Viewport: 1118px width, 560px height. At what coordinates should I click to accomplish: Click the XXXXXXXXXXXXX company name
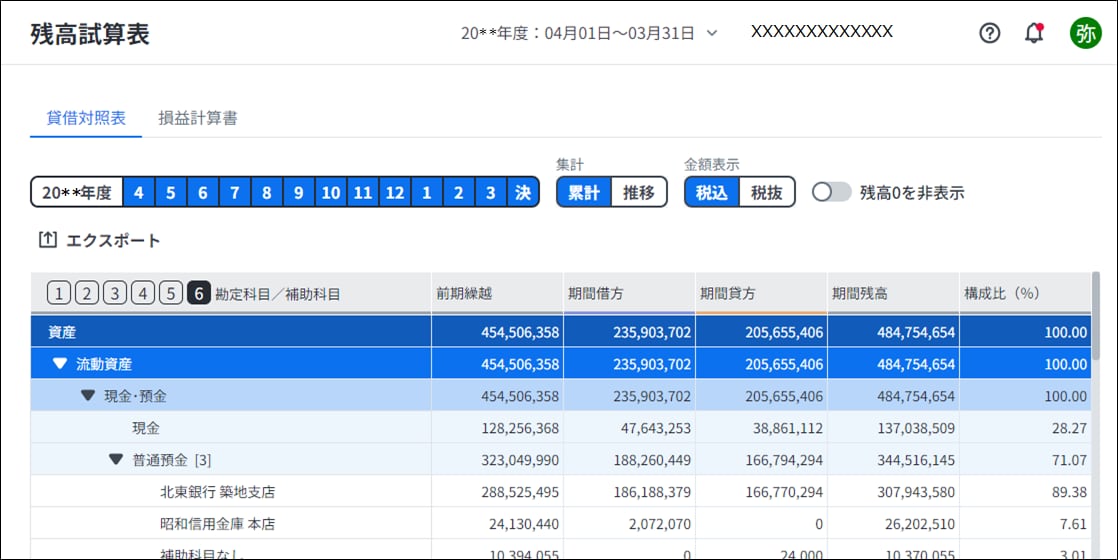(821, 31)
